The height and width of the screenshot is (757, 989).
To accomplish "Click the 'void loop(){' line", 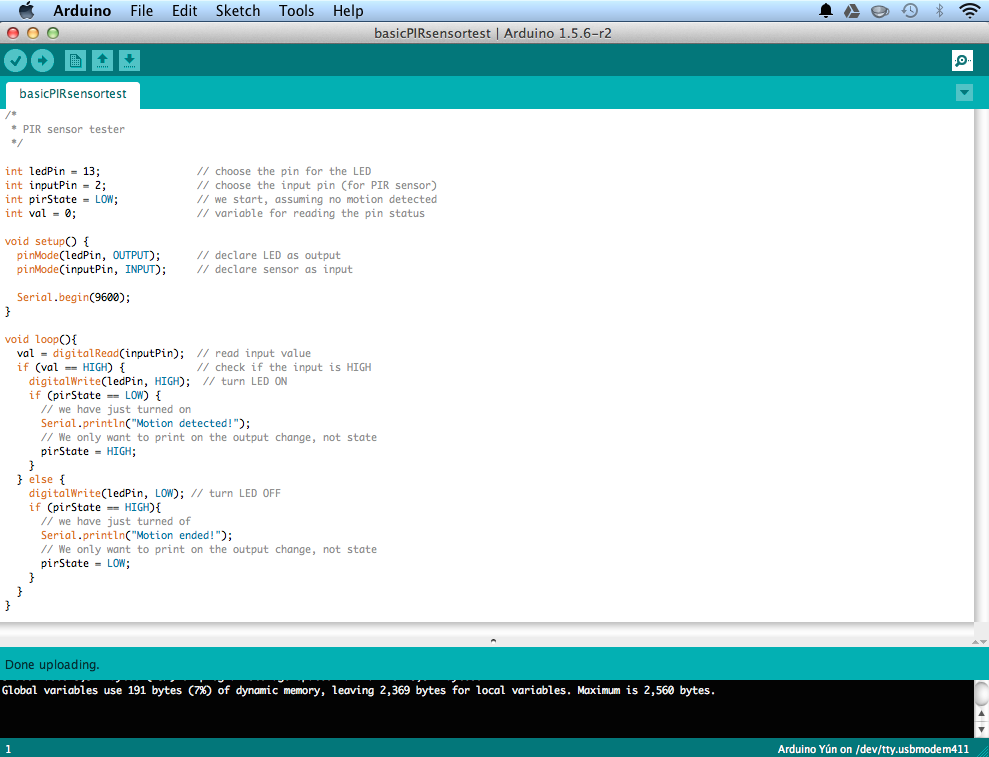I will click(x=40, y=339).
